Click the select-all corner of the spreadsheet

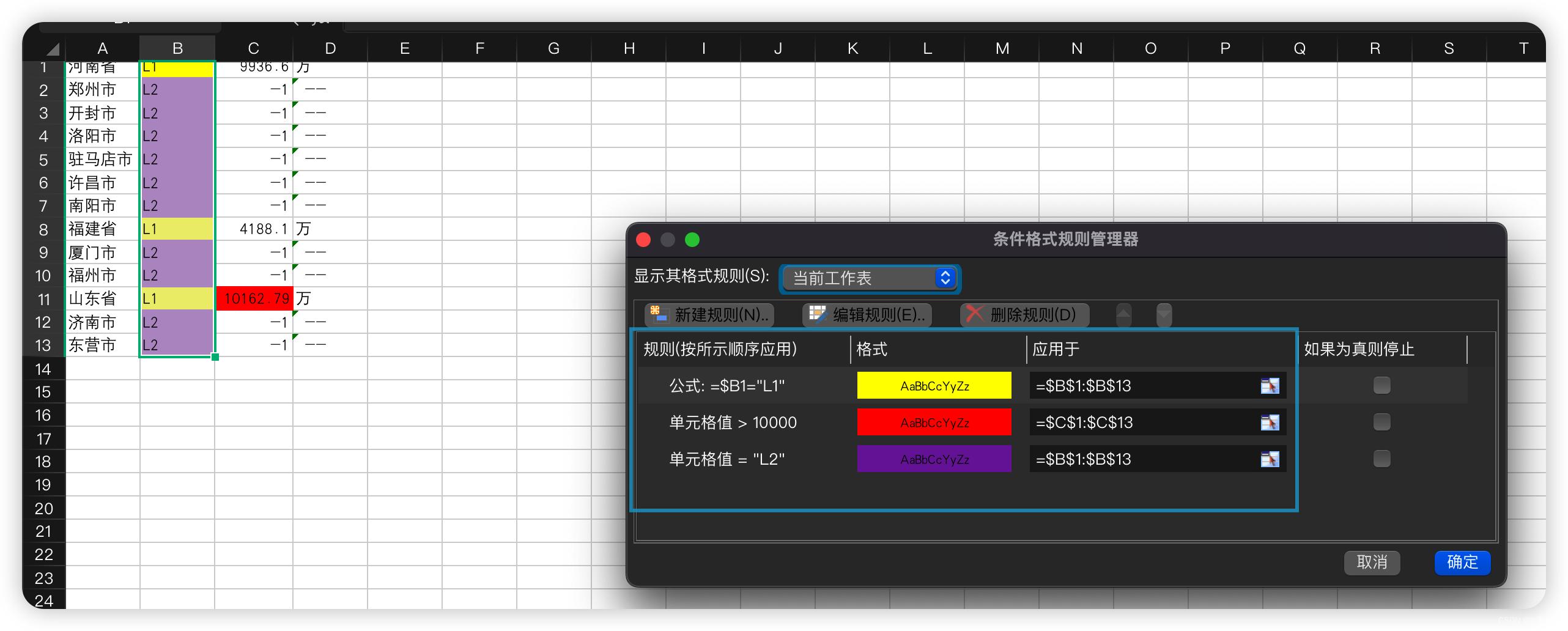click(53, 48)
